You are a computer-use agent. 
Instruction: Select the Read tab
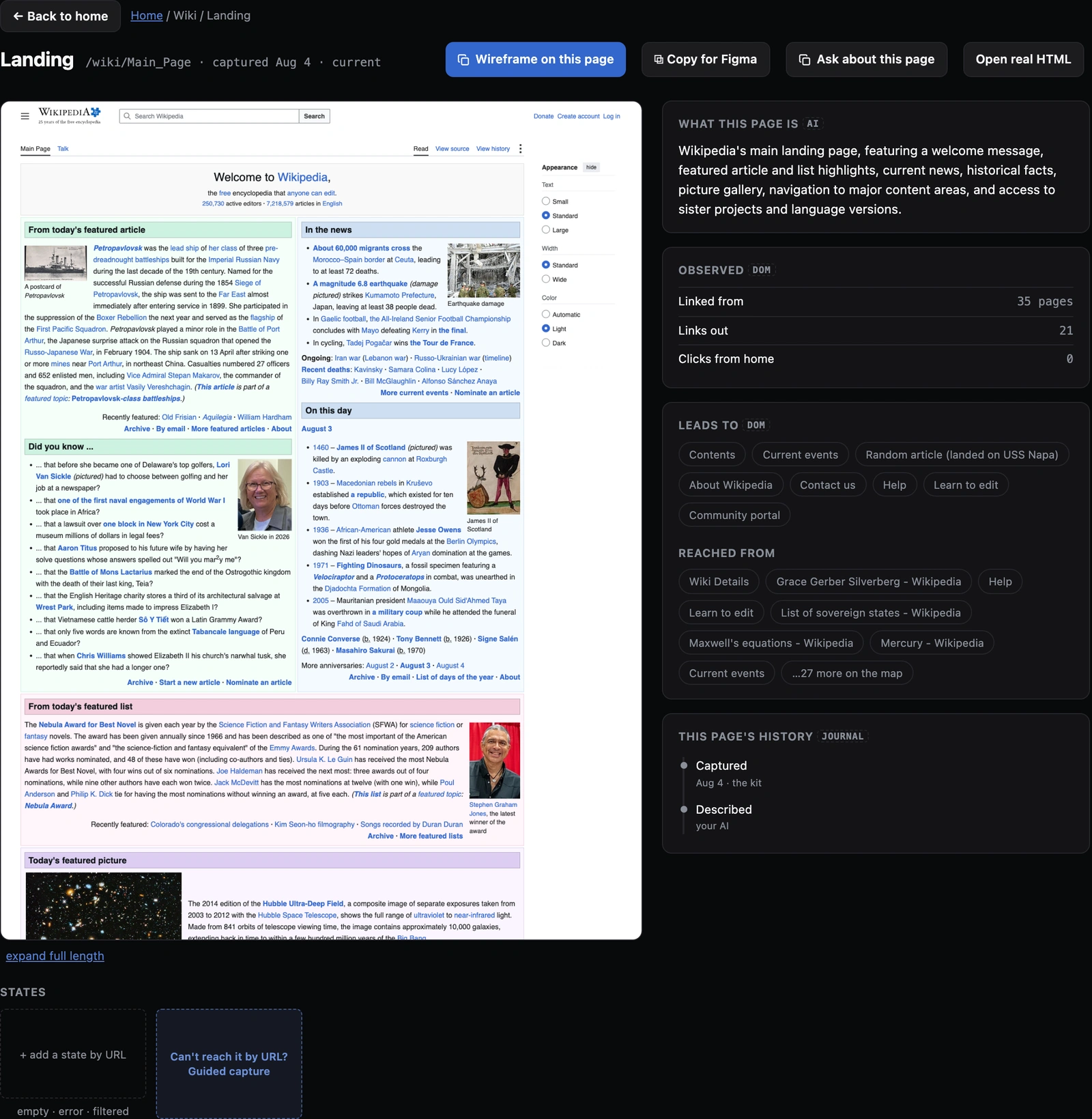tap(421, 149)
